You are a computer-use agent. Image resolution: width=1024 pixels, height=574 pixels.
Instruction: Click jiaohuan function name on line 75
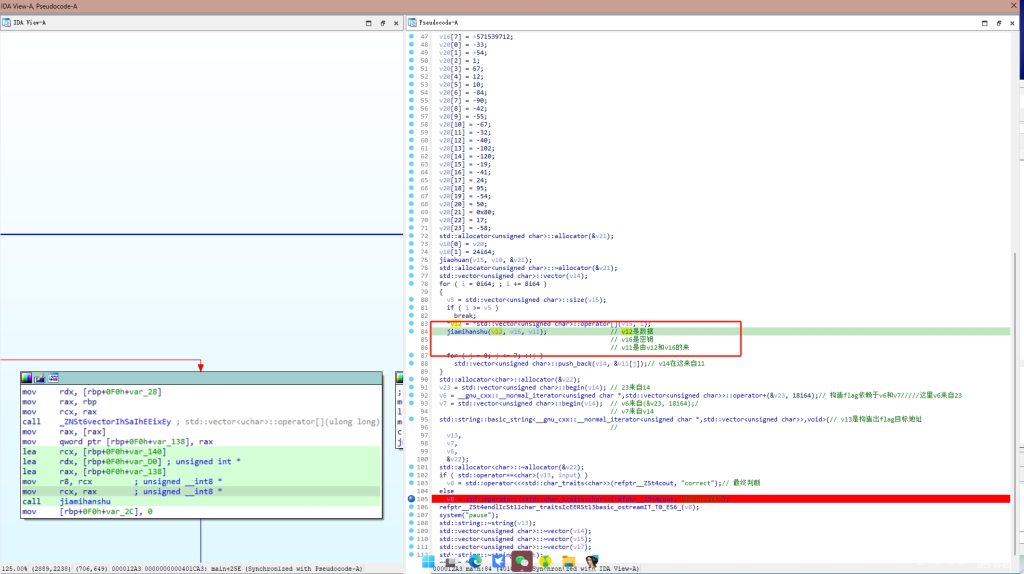(455, 260)
